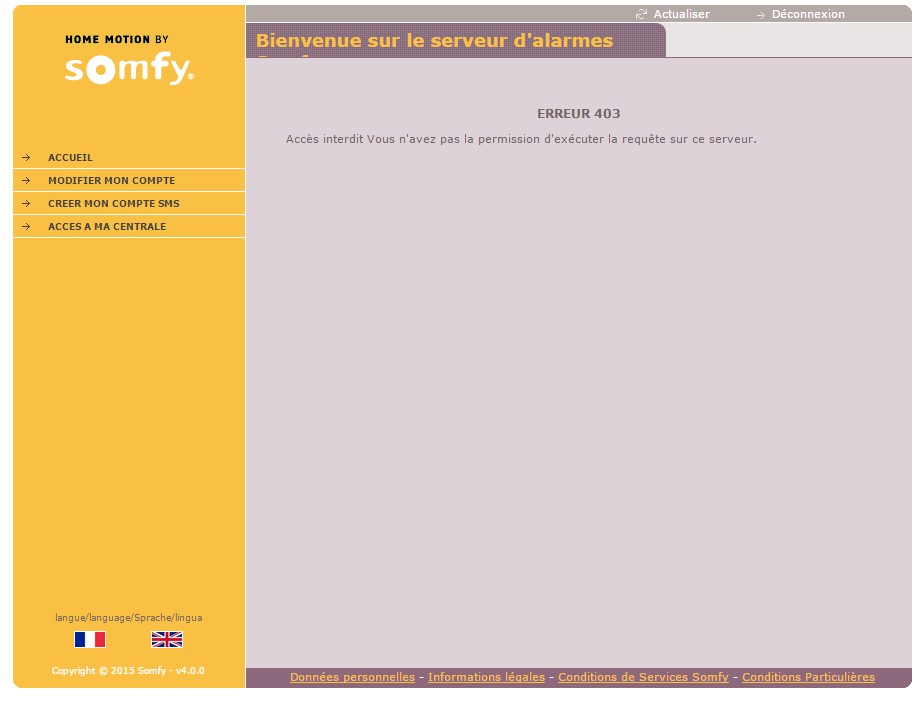Switch language with the French flag
924x703 pixels.
90,639
